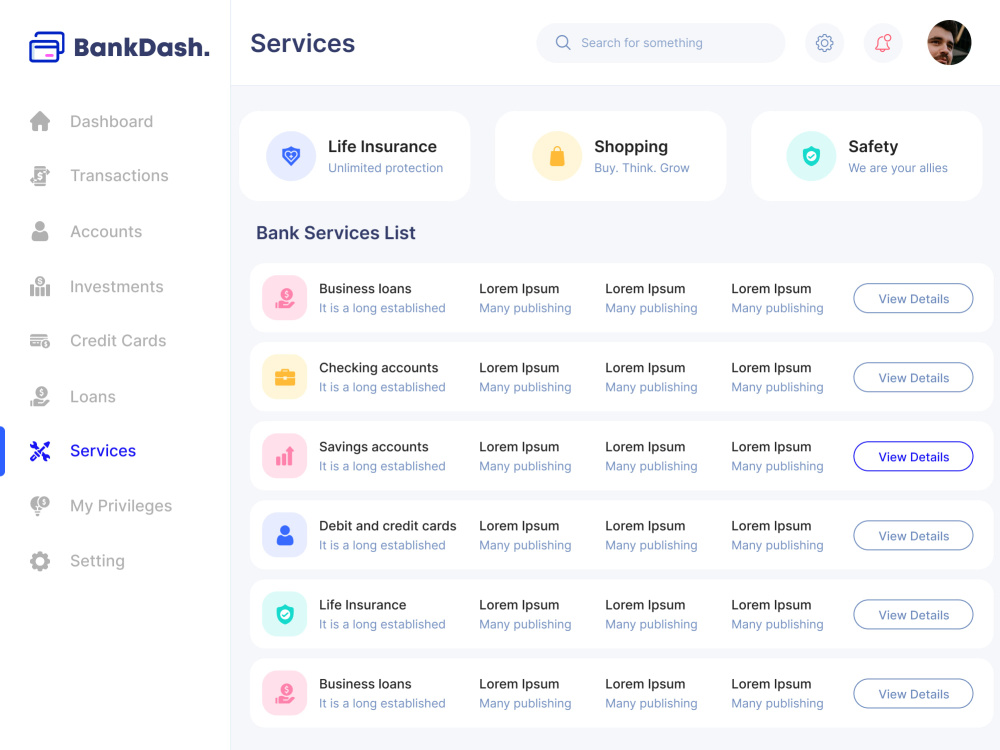The image size is (1000, 750).
Task: View Details for first Business loans row
Action: click(913, 298)
